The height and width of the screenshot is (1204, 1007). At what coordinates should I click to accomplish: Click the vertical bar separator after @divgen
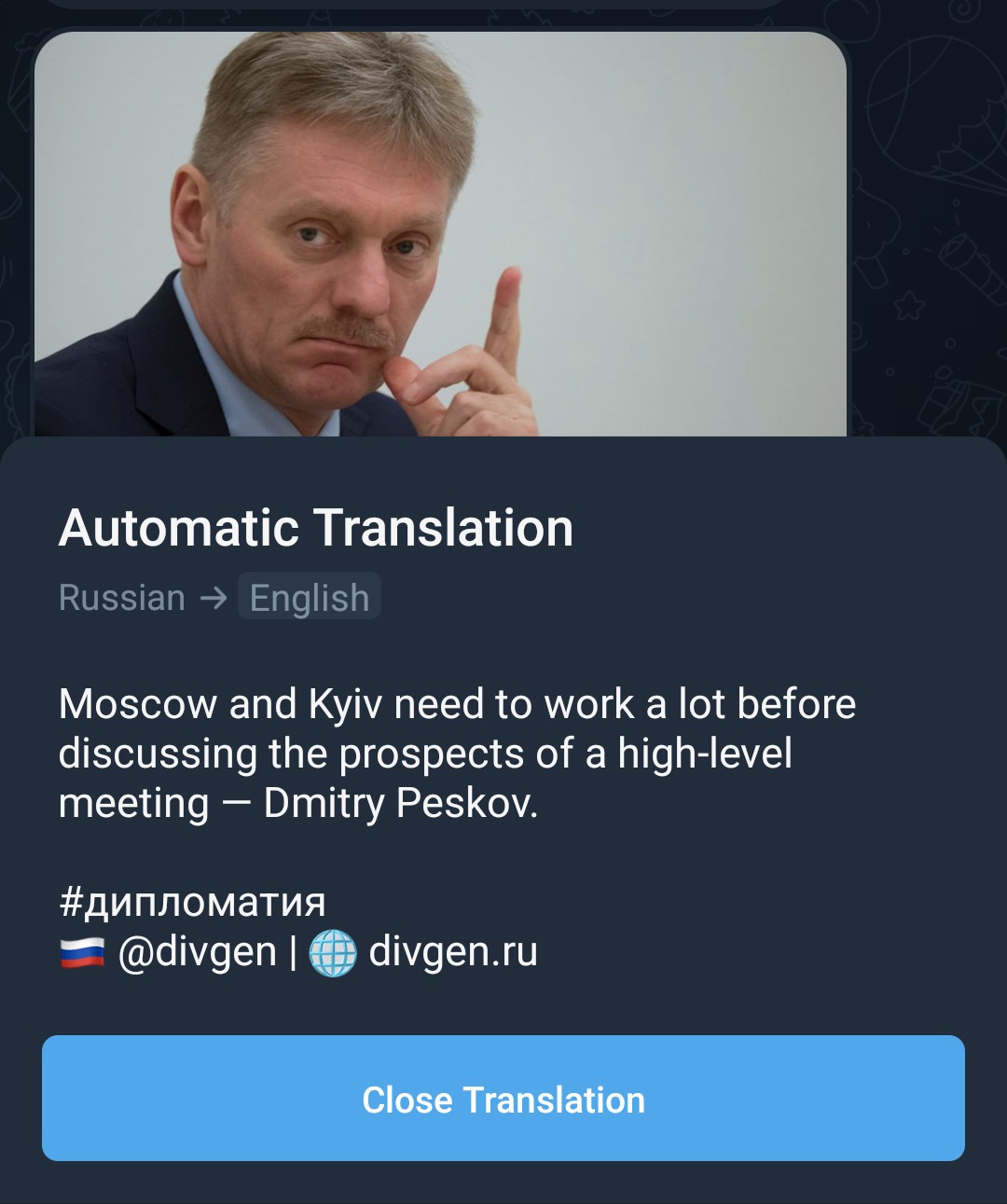[293, 953]
